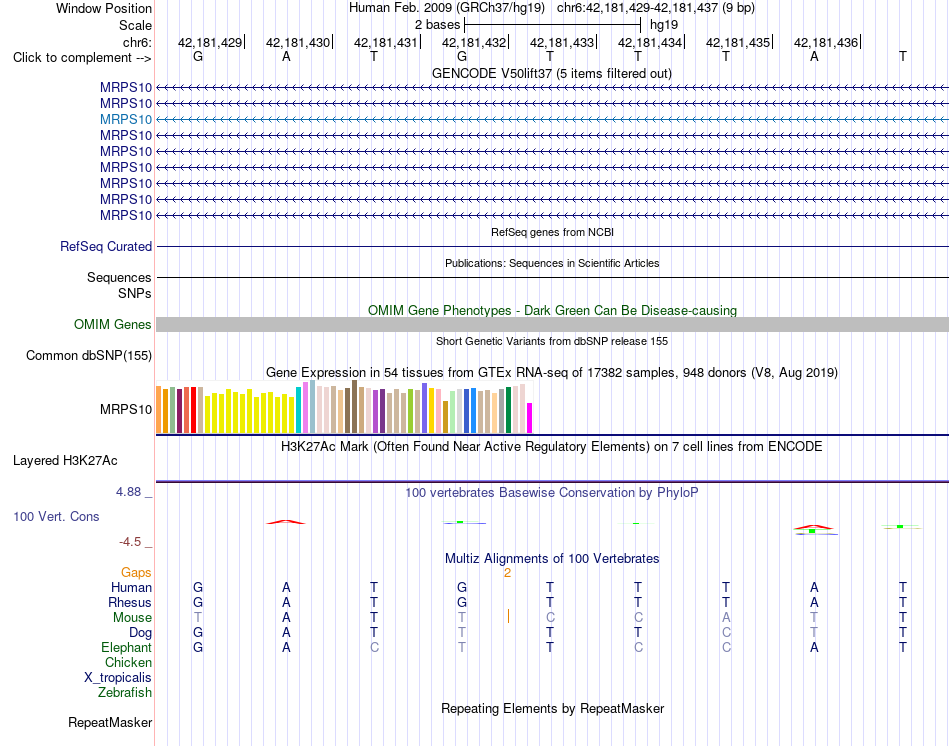Open the RefSeq Curated track label

point(106,247)
